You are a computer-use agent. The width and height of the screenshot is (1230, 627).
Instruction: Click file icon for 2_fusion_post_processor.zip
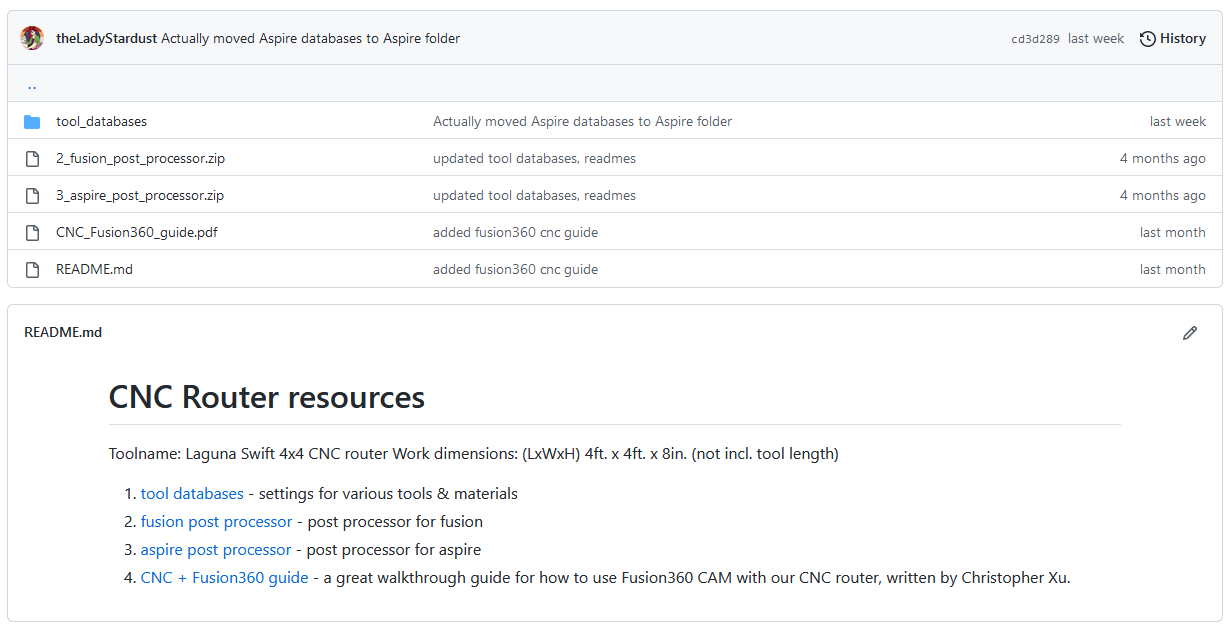click(32, 159)
